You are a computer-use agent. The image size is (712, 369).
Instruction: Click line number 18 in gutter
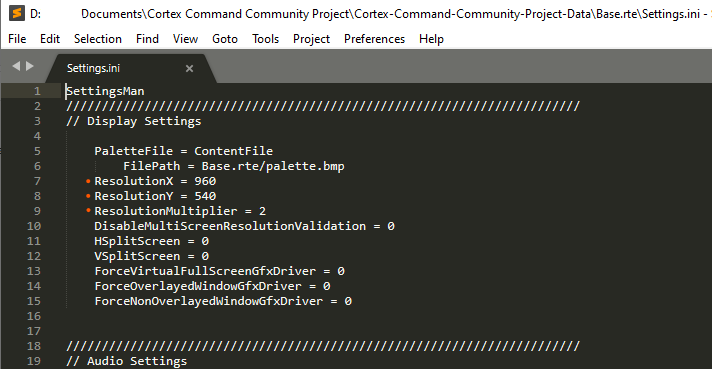pos(34,346)
